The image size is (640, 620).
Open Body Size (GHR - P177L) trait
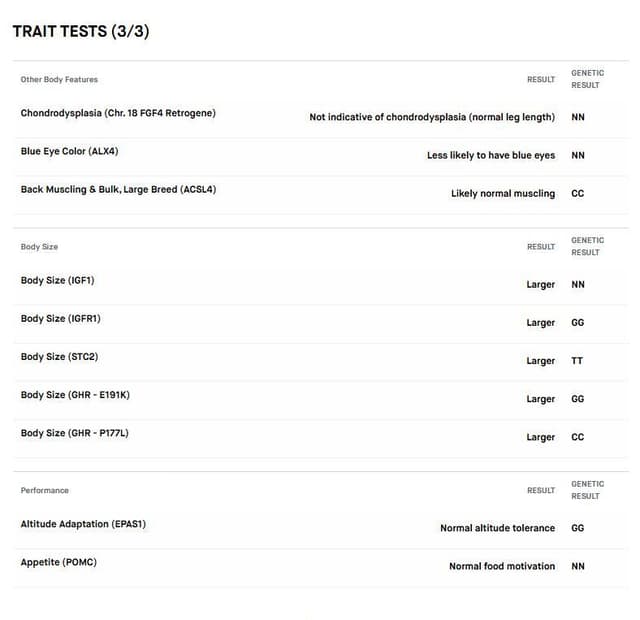(75, 433)
